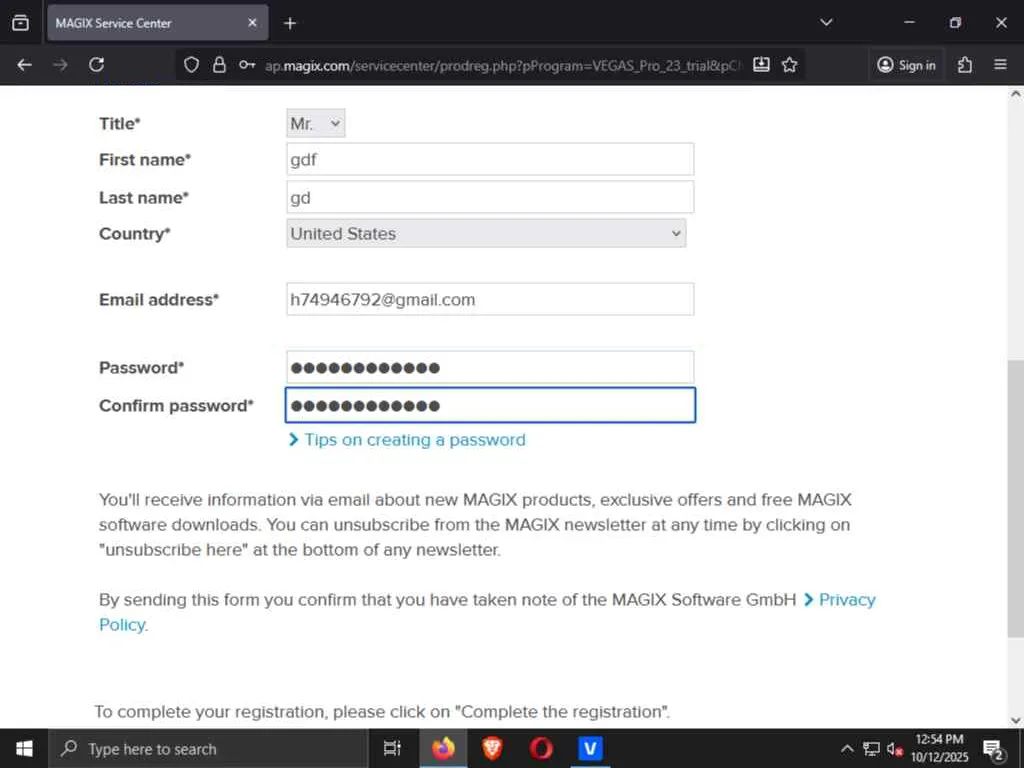Click the scrollbar up arrow
Image resolution: width=1024 pixels, height=768 pixels.
(x=1016, y=93)
